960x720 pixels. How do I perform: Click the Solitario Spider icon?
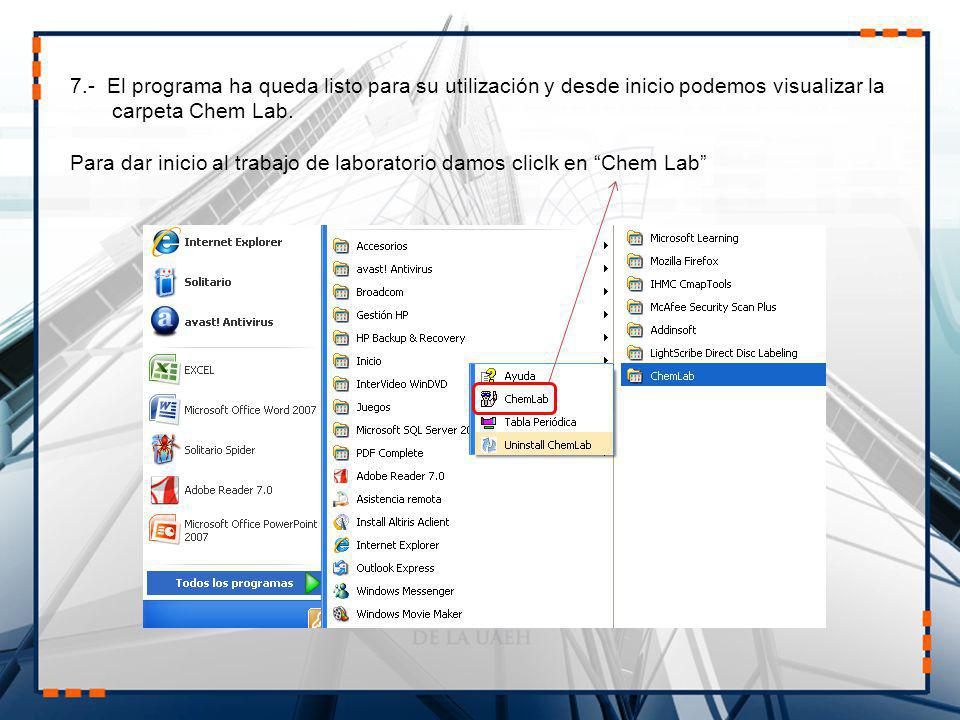click(x=164, y=449)
